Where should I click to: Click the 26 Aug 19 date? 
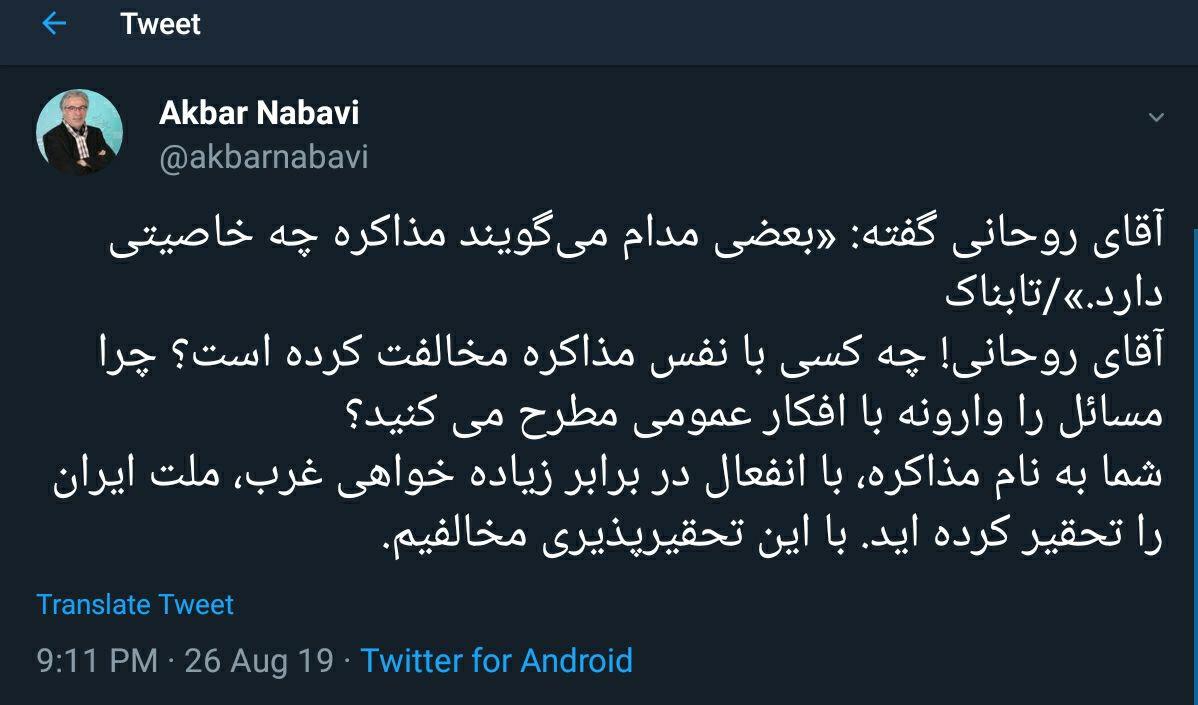tap(258, 661)
